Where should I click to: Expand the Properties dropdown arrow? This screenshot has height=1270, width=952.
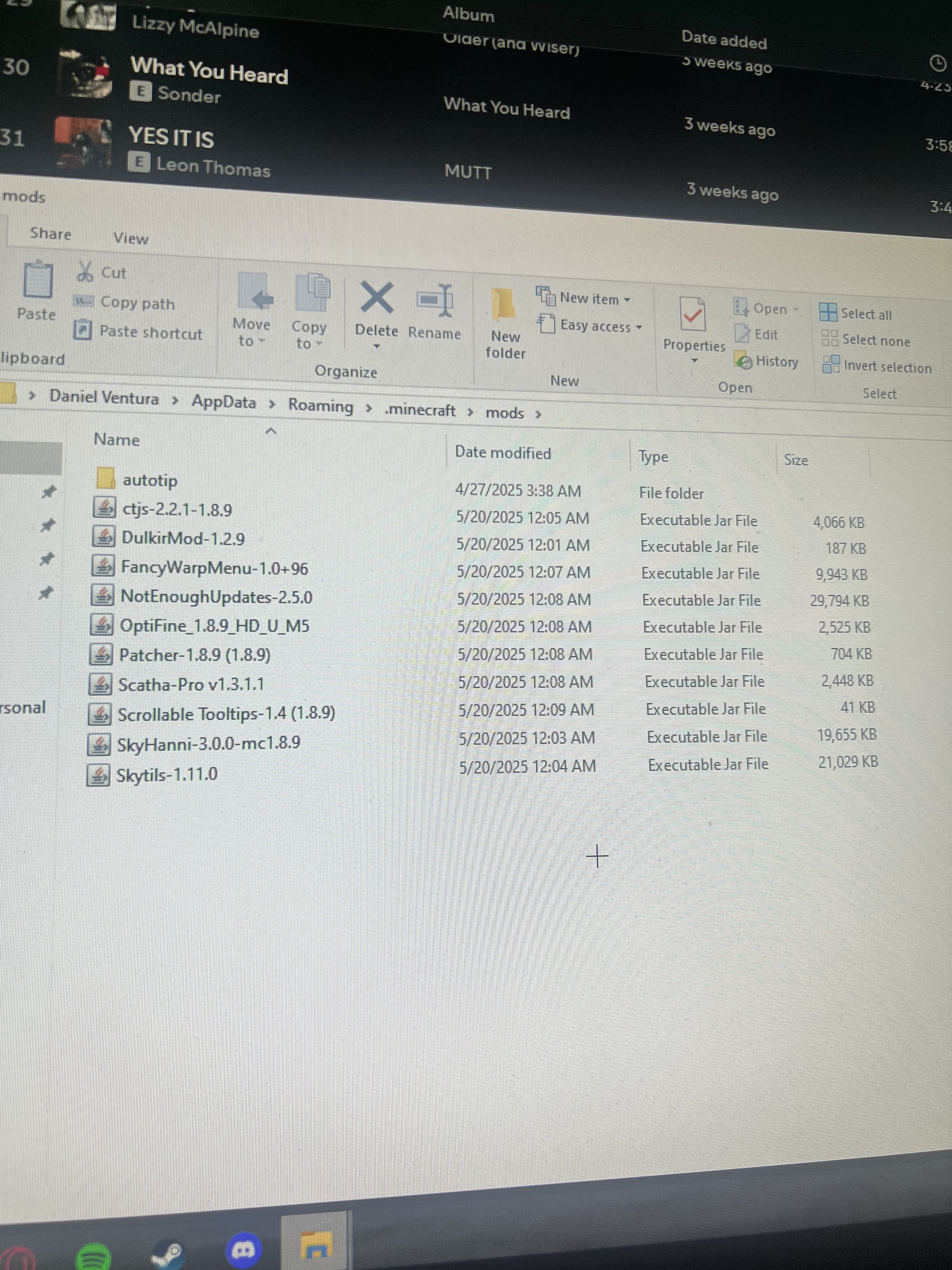[694, 361]
